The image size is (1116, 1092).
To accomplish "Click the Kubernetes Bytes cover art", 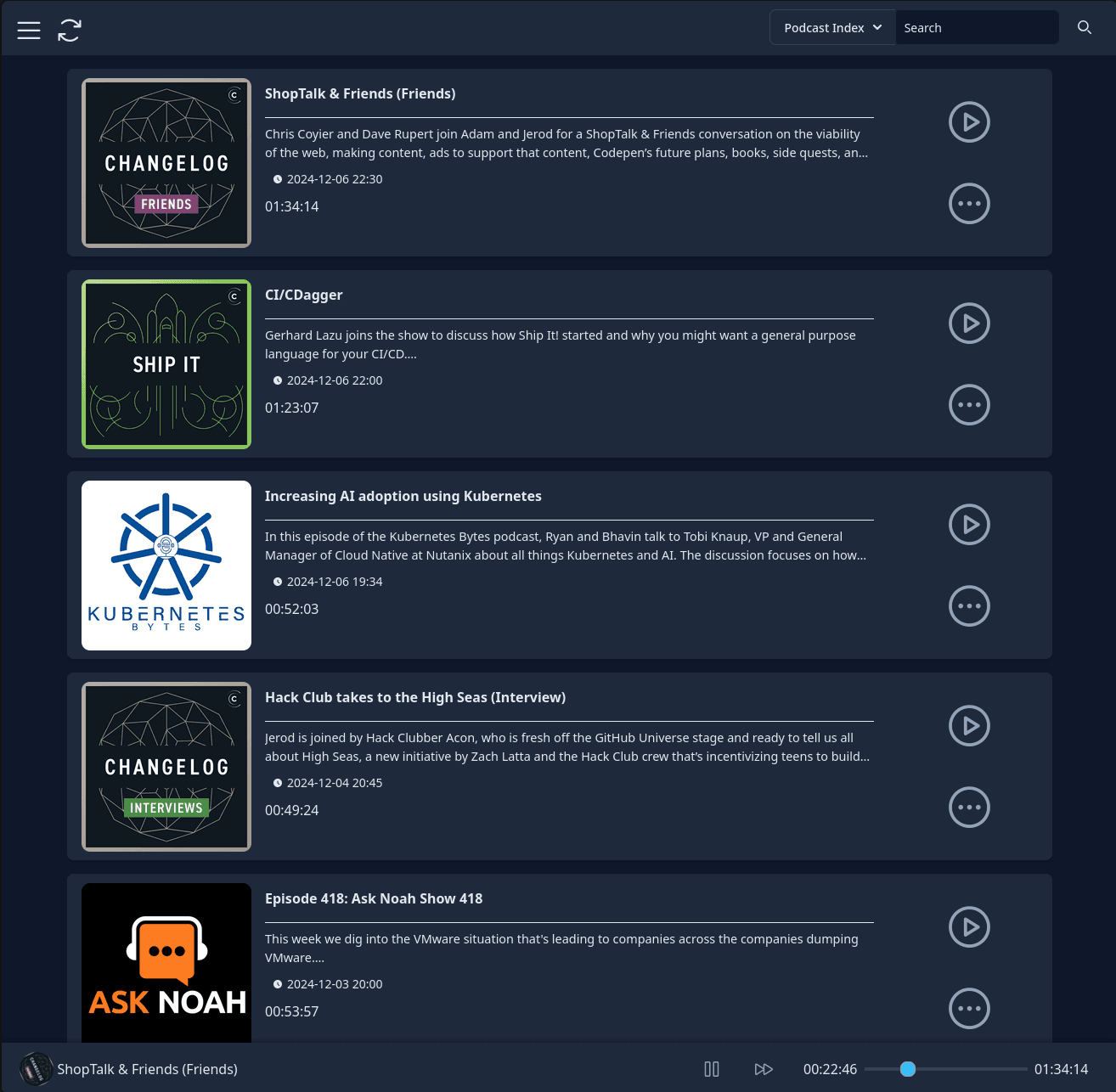I will (x=166, y=566).
